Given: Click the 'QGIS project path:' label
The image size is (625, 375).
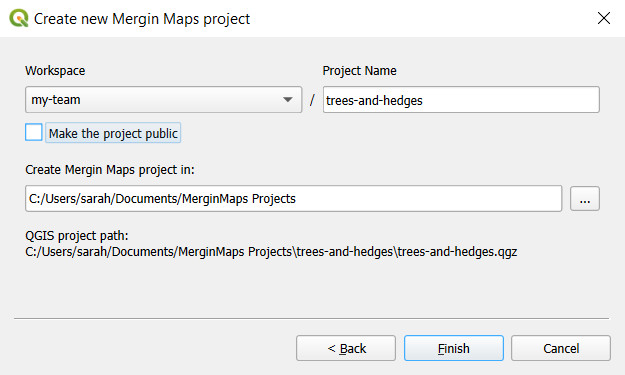Looking at the screenshot, I should (x=77, y=236).
